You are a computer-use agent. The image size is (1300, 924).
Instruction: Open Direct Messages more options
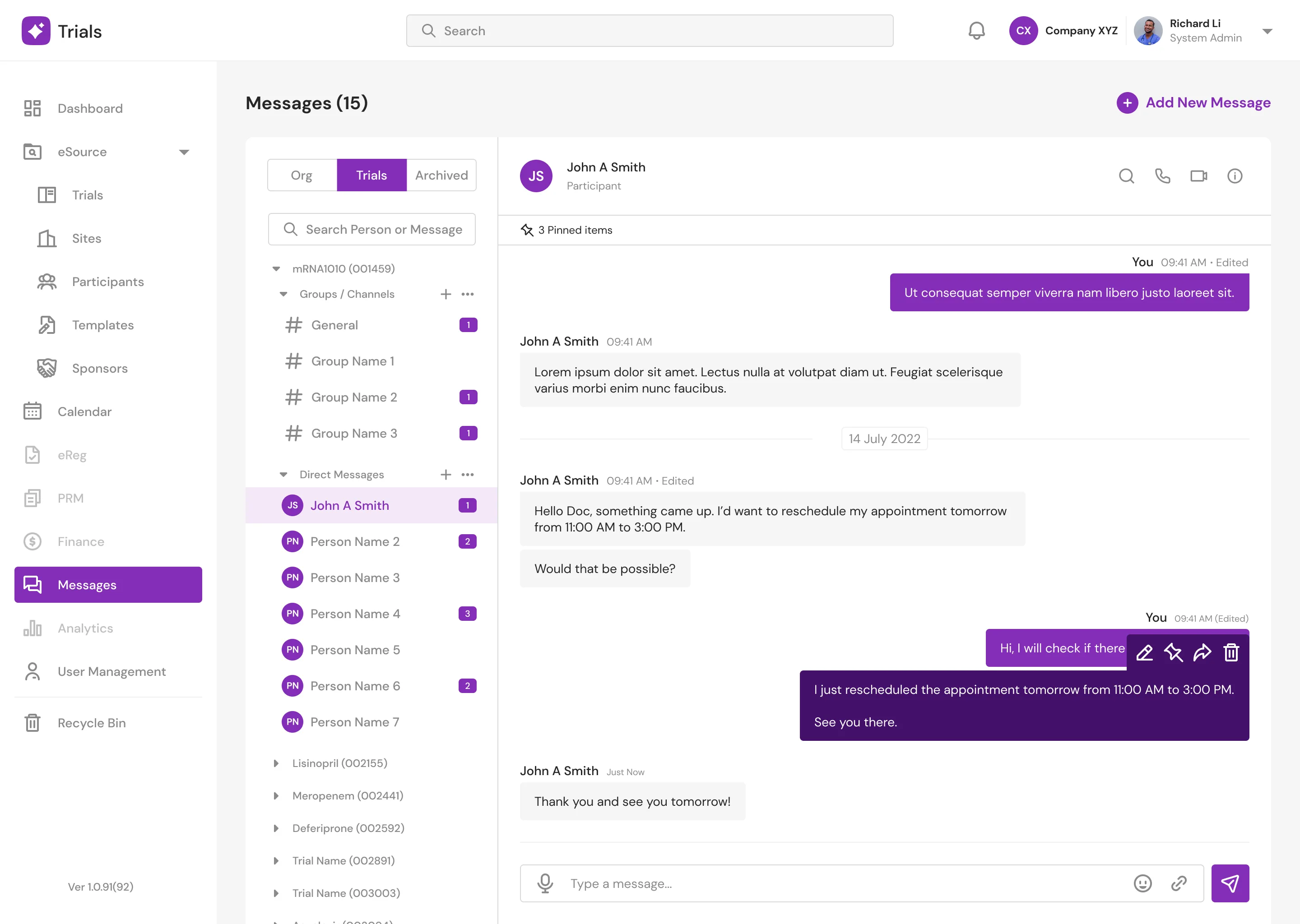[x=468, y=475]
